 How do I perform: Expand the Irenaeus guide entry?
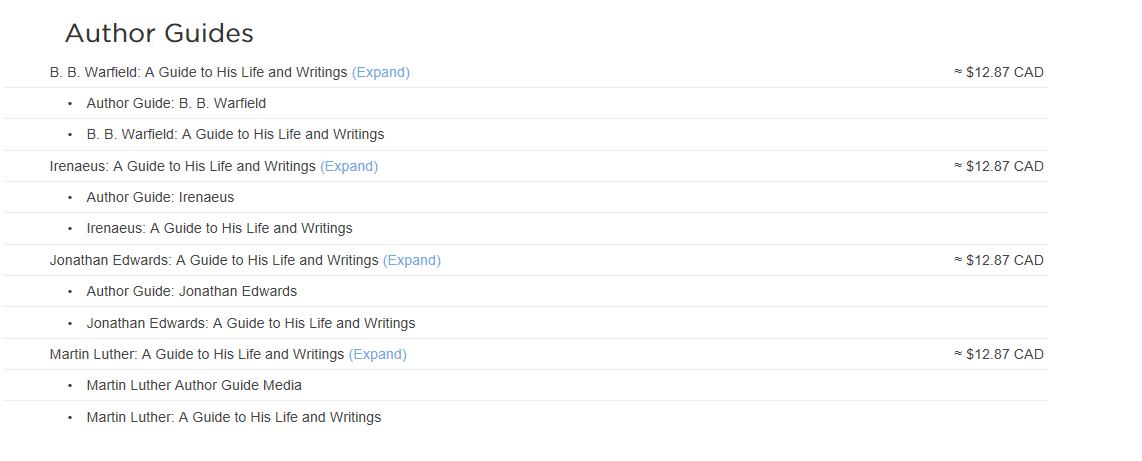[349, 166]
